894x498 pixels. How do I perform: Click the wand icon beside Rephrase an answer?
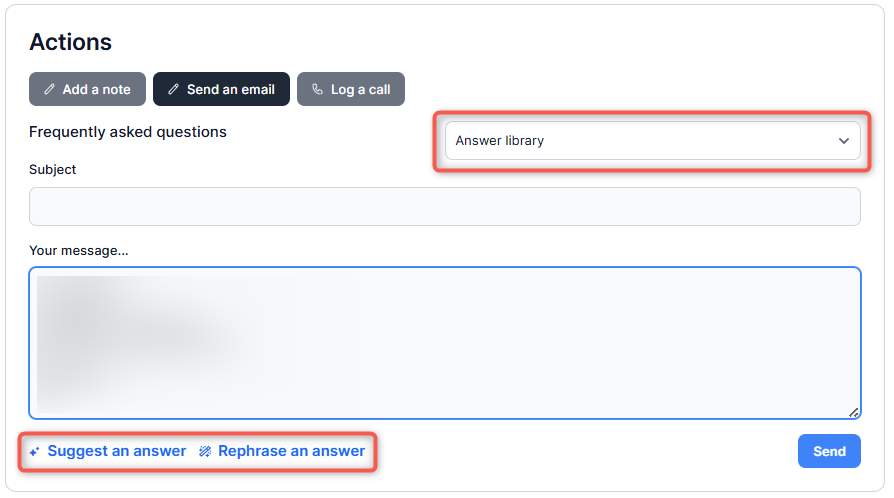[205, 452]
